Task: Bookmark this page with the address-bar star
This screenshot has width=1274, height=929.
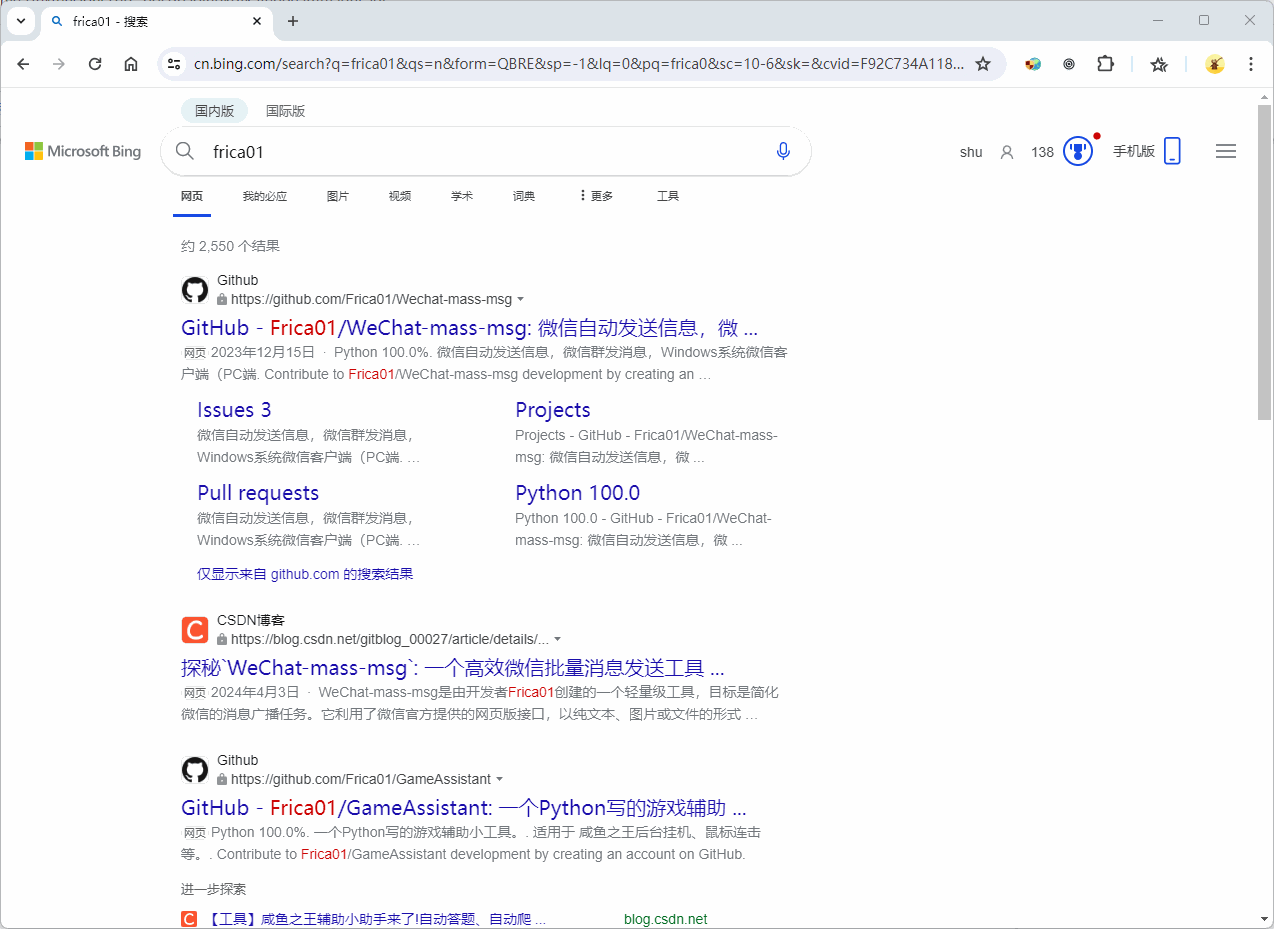Action: tap(983, 64)
